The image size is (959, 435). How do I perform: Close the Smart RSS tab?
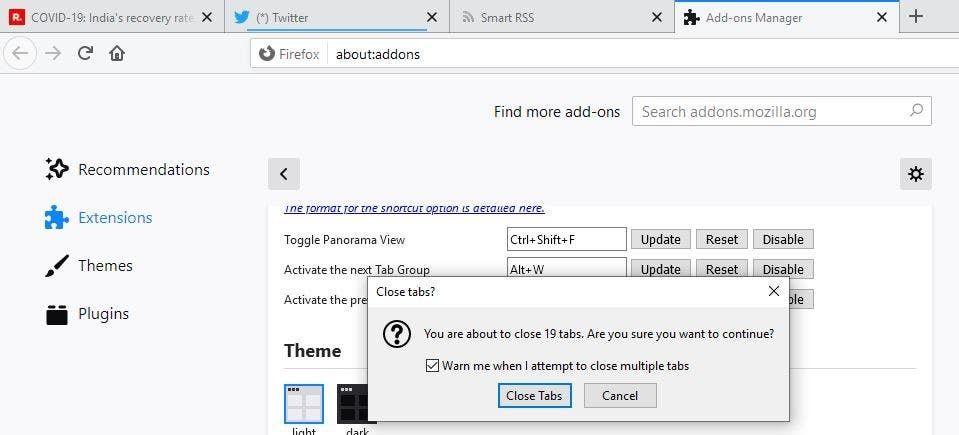point(657,18)
